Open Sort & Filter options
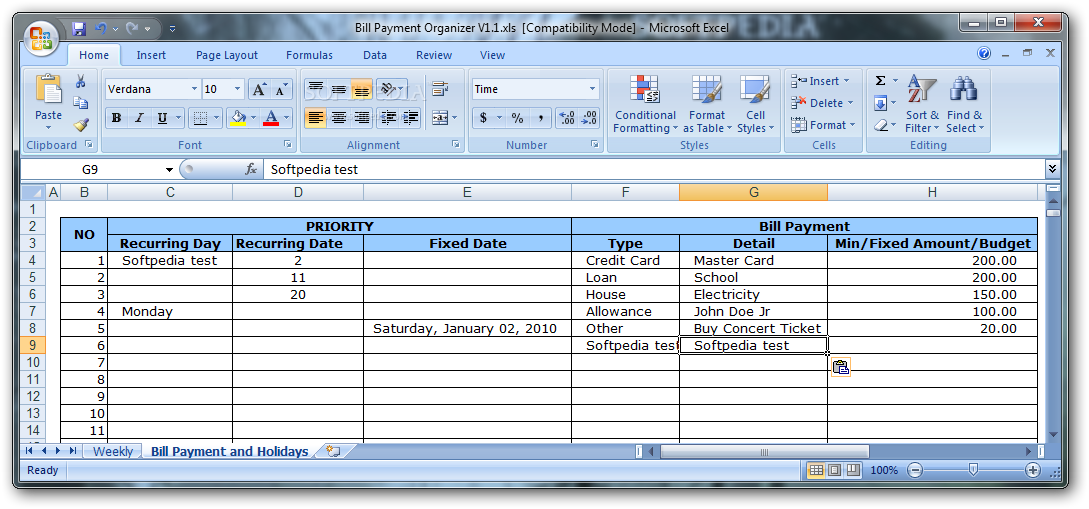The height and width of the screenshot is (509, 1089). (922, 103)
